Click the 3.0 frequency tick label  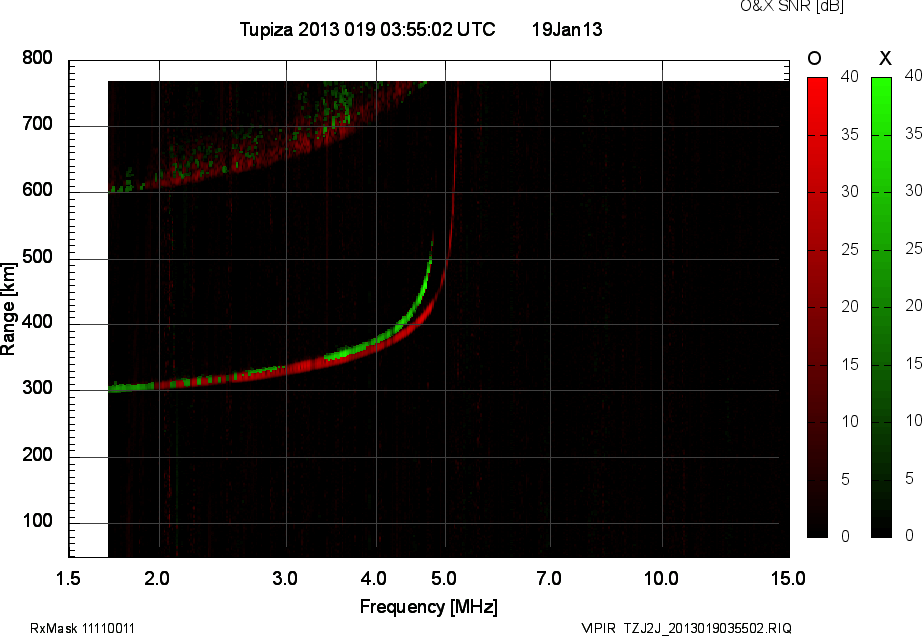click(285, 578)
